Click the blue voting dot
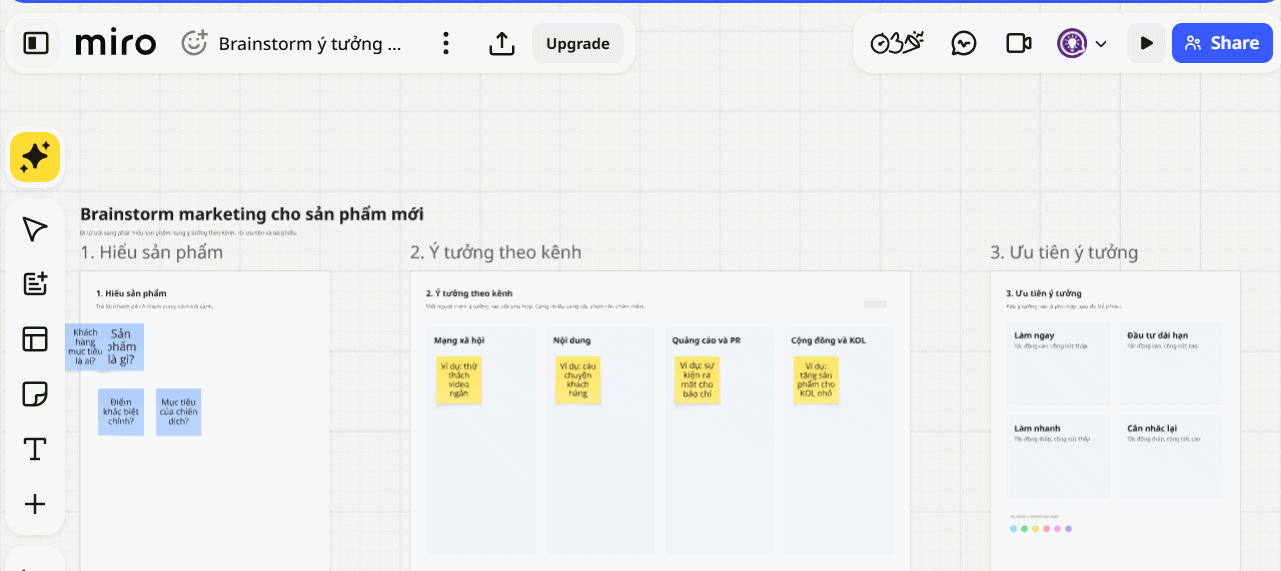This screenshot has width=1281, height=571. pyautogui.click(x=1013, y=529)
